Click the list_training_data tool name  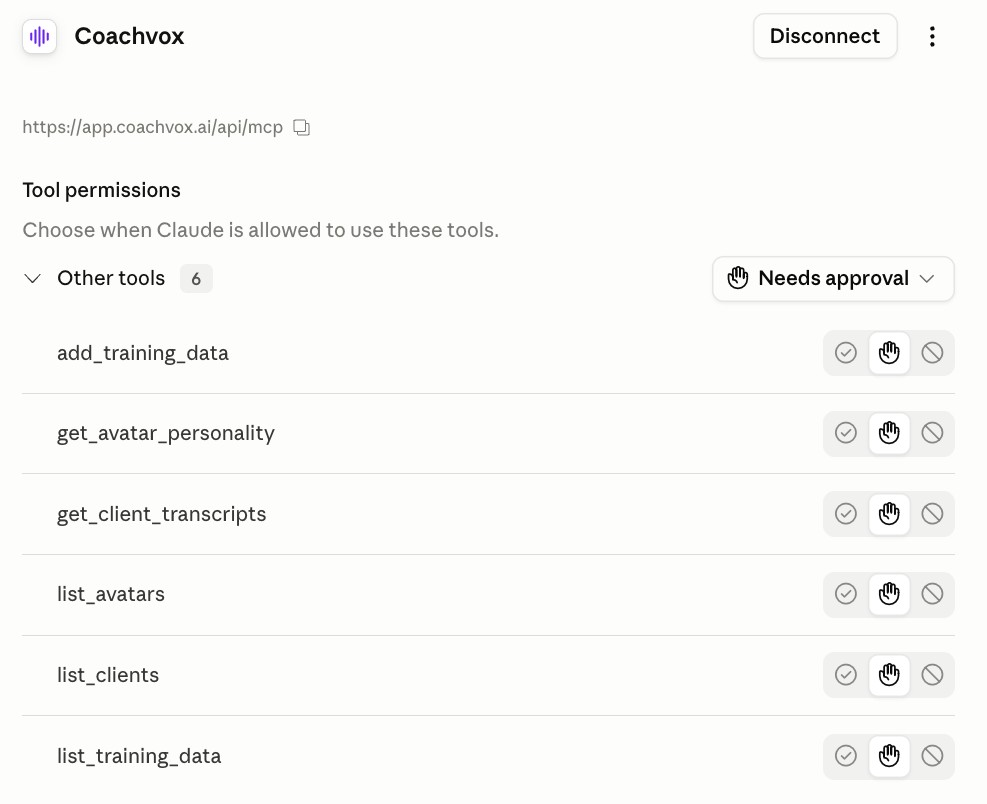tap(139, 756)
